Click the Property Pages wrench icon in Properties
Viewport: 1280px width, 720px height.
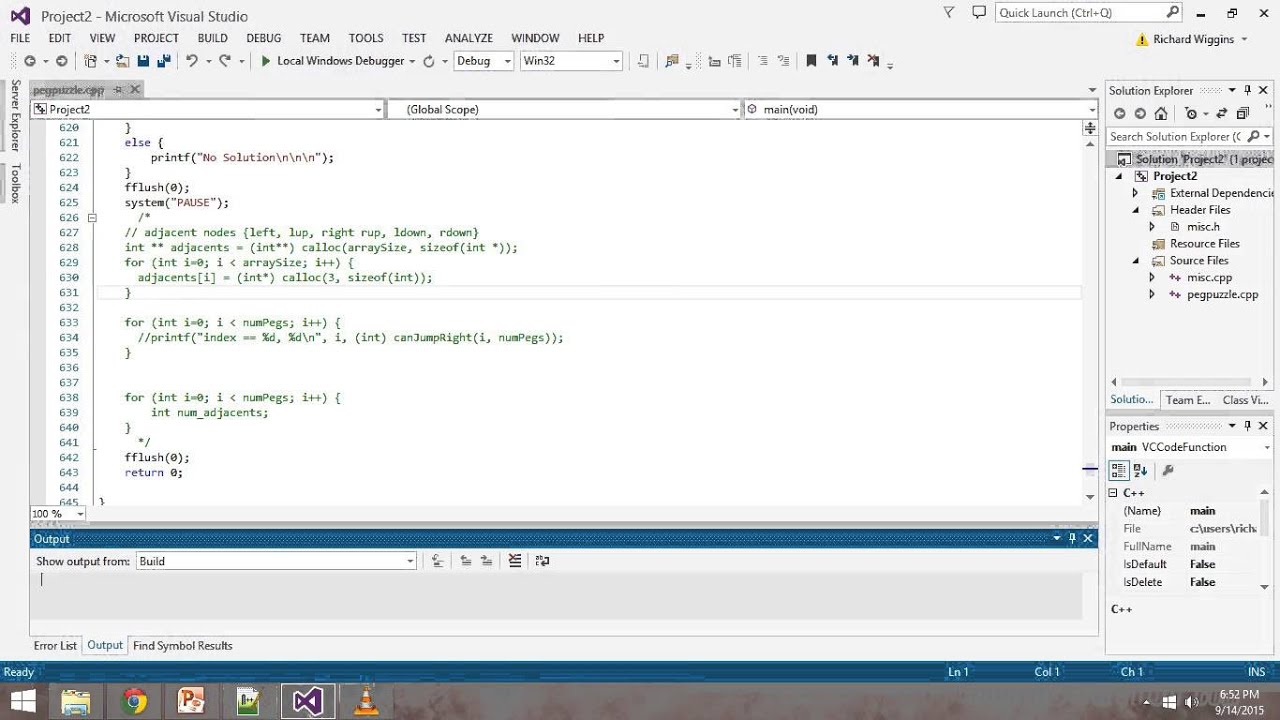pos(1167,470)
